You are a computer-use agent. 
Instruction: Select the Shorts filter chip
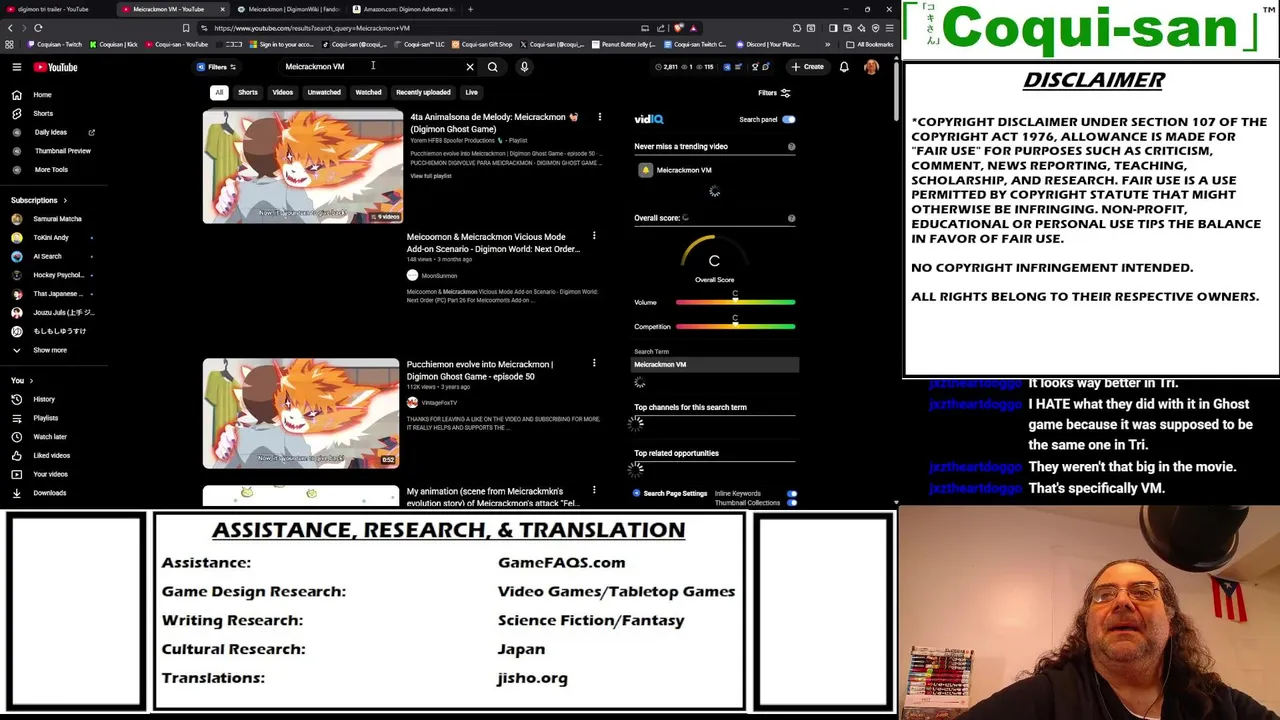pyautogui.click(x=247, y=92)
